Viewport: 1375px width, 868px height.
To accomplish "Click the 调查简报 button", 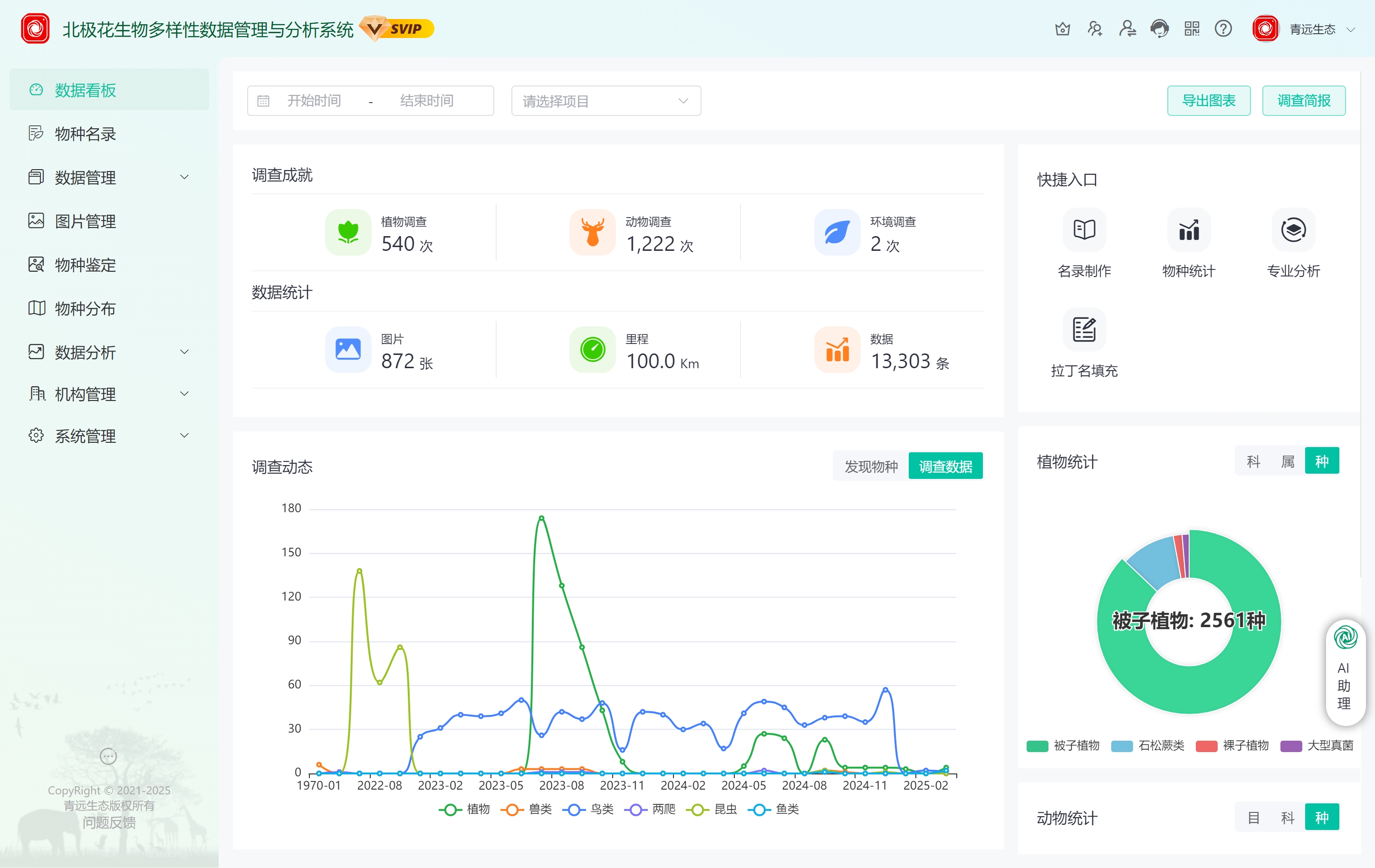I will point(1304,101).
